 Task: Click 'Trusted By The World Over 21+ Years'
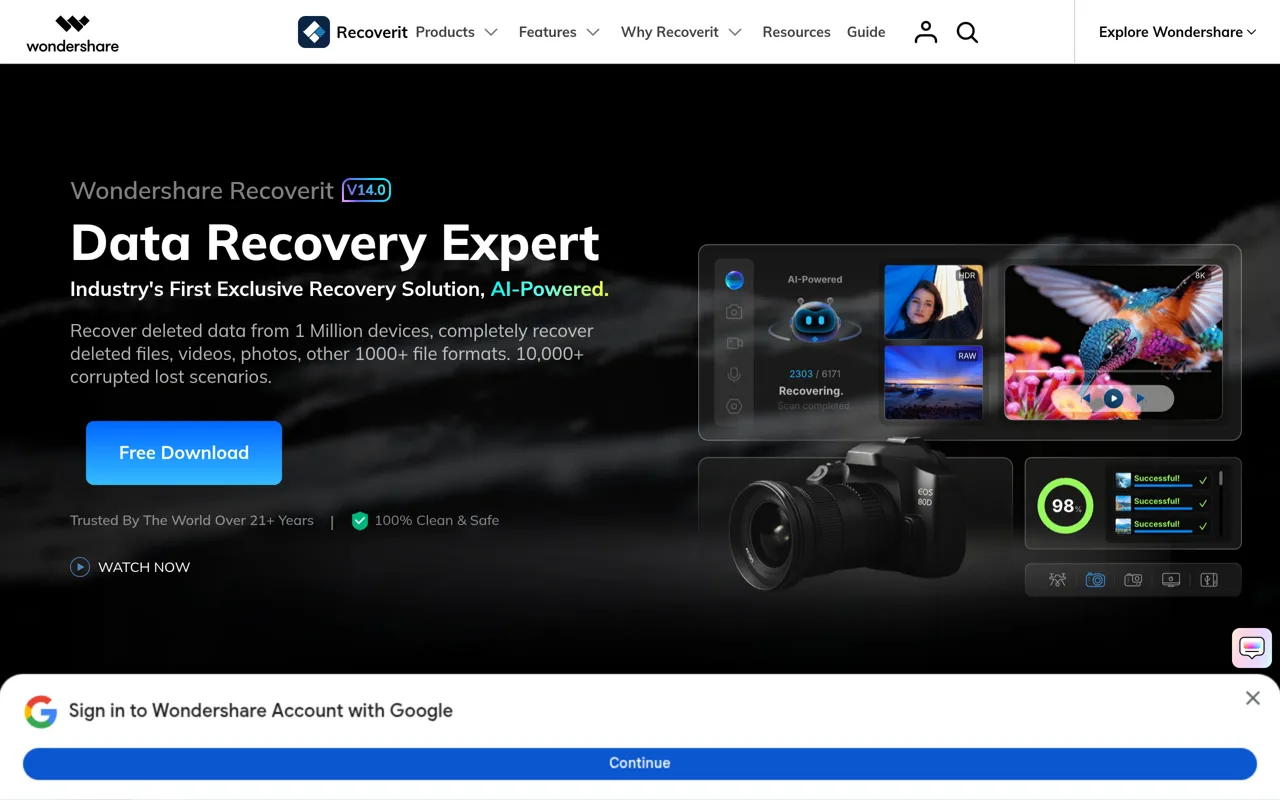(x=192, y=520)
